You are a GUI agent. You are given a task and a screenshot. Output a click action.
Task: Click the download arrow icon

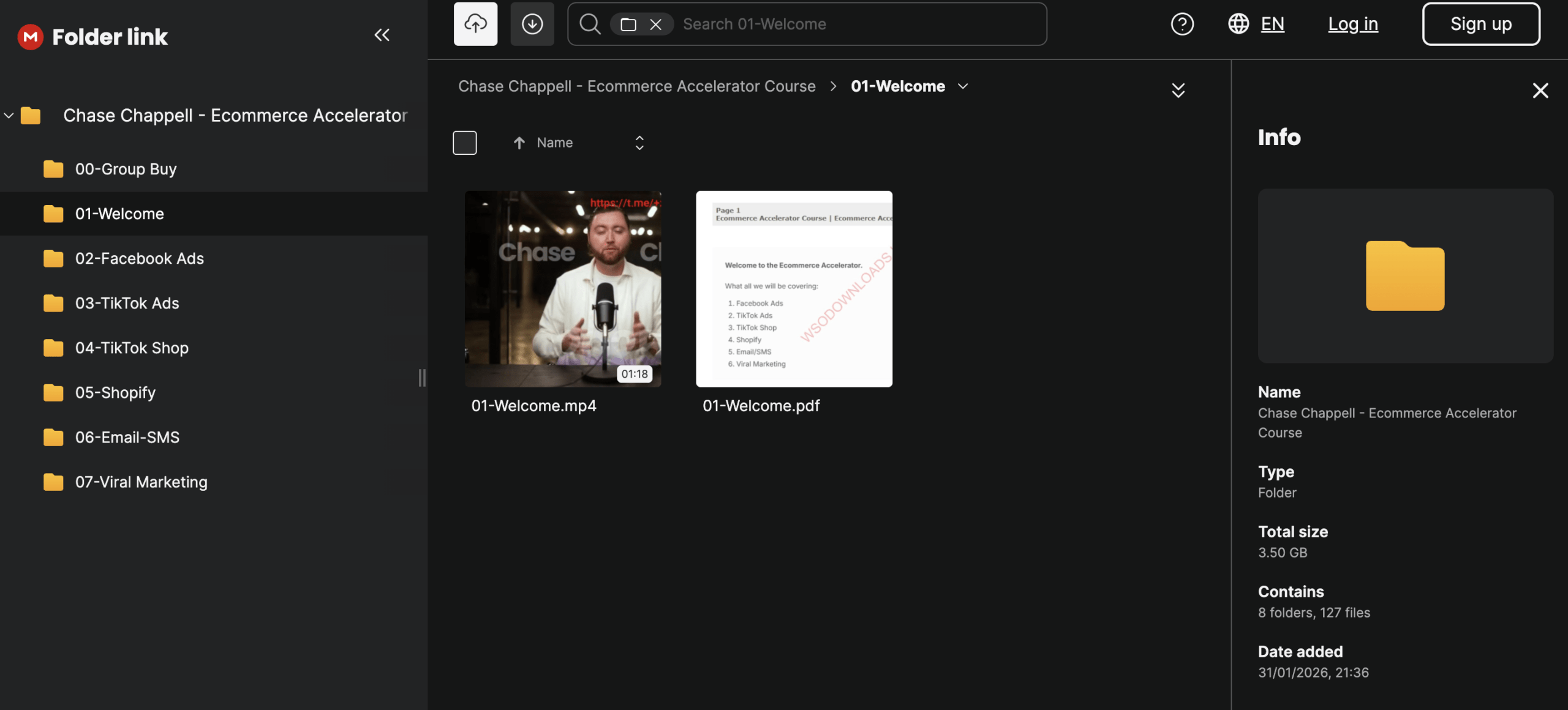point(532,24)
